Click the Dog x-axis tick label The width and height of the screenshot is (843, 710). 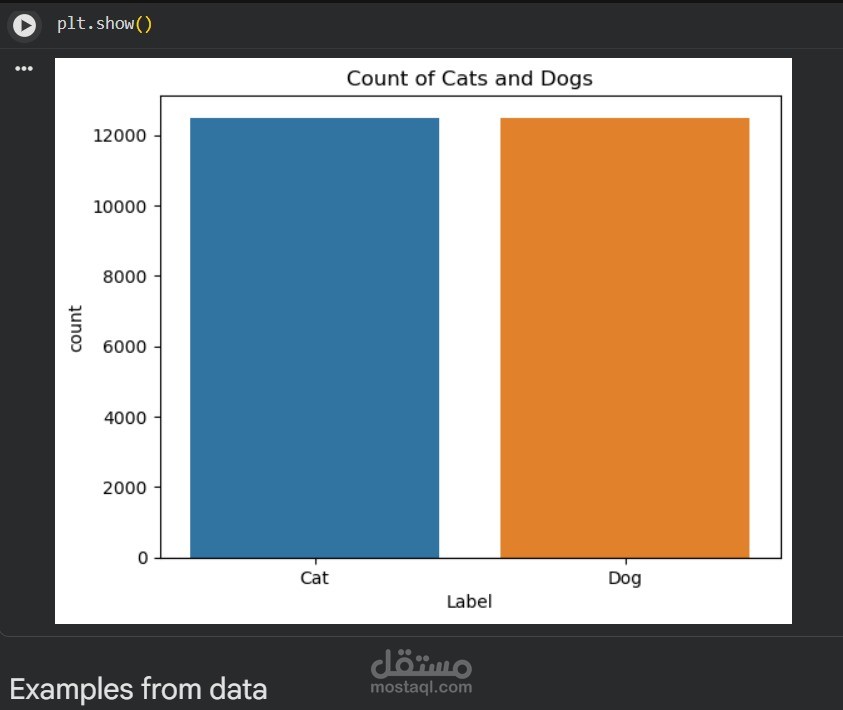tap(624, 578)
